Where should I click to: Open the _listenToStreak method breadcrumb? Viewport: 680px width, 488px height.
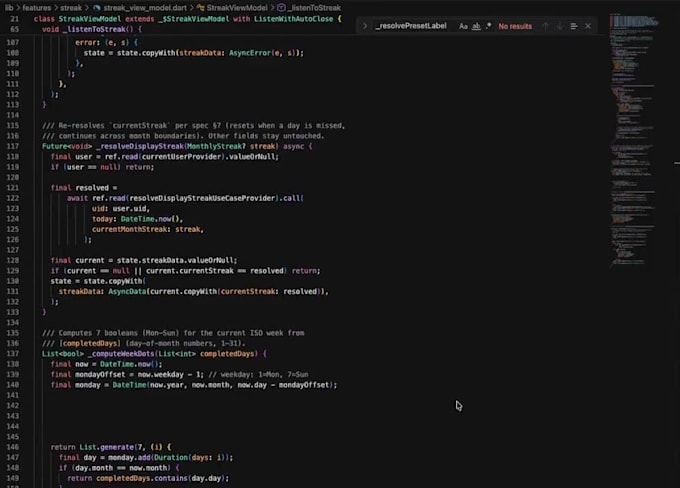pyautogui.click(x=314, y=8)
